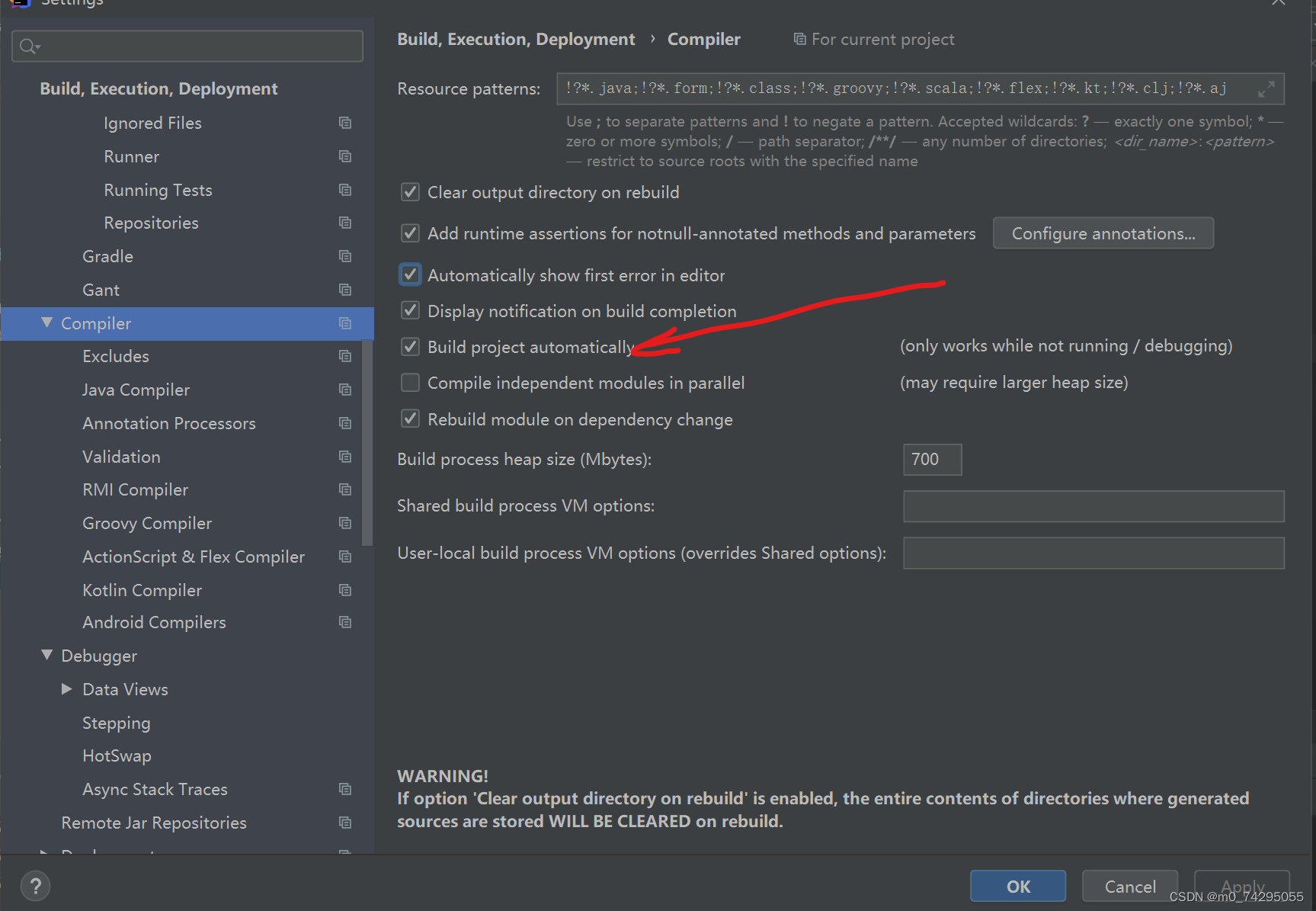Click the help icon at bottom left
This screenshot has width=1316, height=911.
pos(35,886)
